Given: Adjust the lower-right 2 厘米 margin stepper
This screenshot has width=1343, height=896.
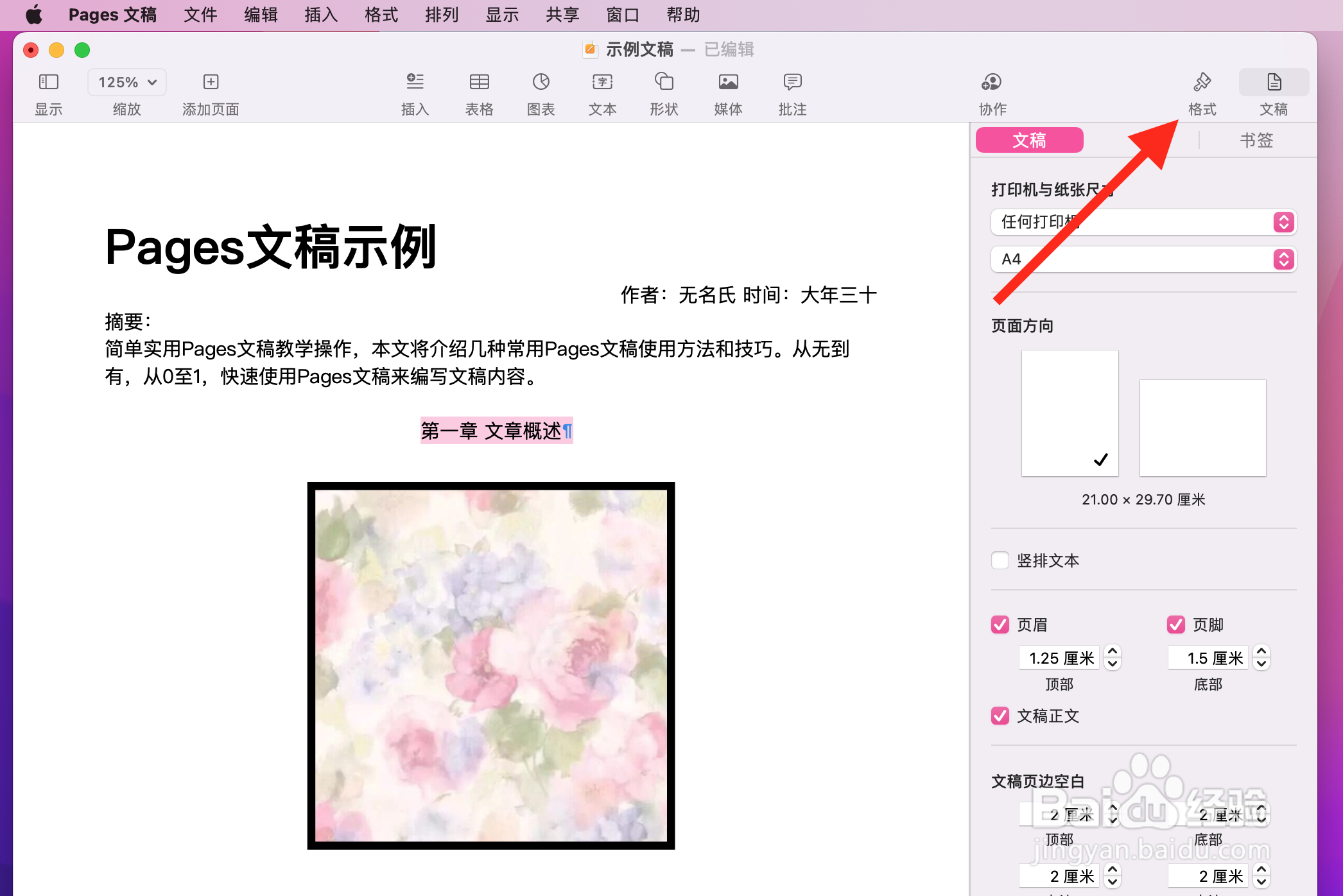Looking at the screenshot, I should coord(1262,876).
